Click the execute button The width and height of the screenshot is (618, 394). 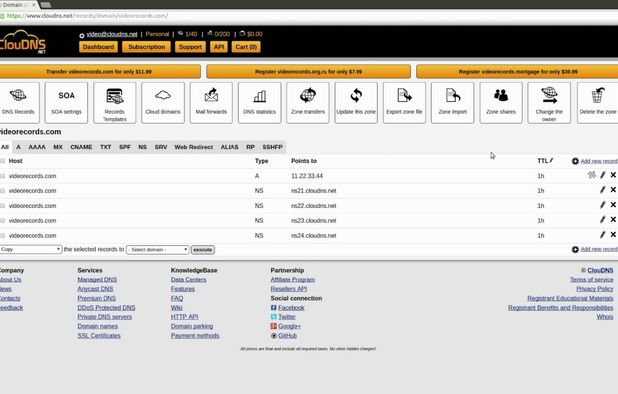tap(203, 250)
